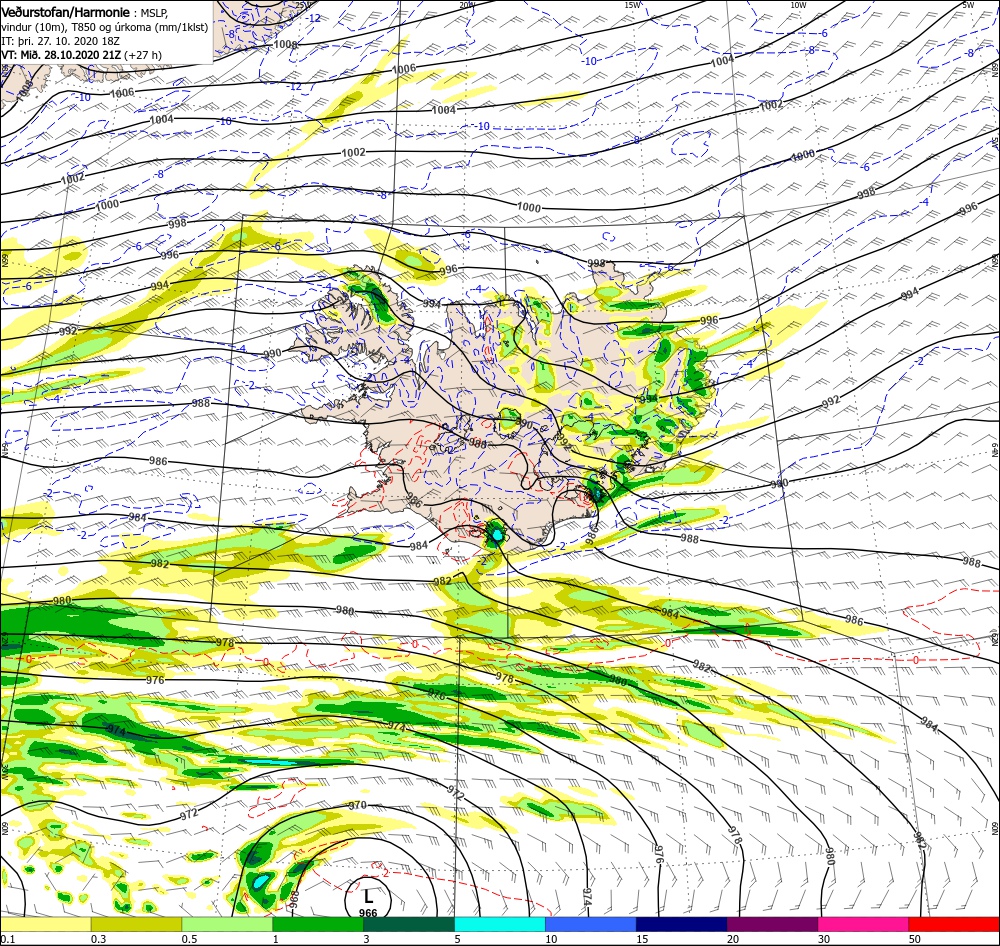Click the Veðurstofan/Harmonie title text
This screenshot has height=946, width=1000.
pyautogui.click(x=66, y=12)
